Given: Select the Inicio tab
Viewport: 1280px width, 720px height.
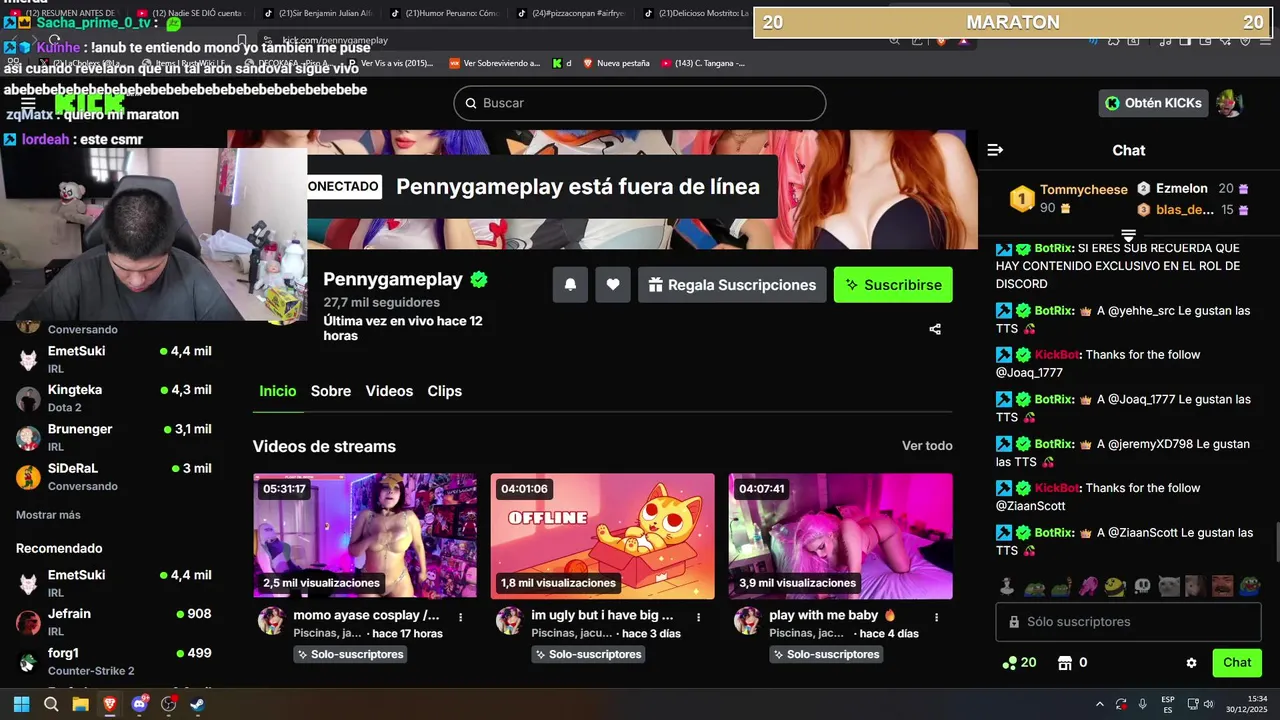Looking at the screenshot, I should [278, 391].
